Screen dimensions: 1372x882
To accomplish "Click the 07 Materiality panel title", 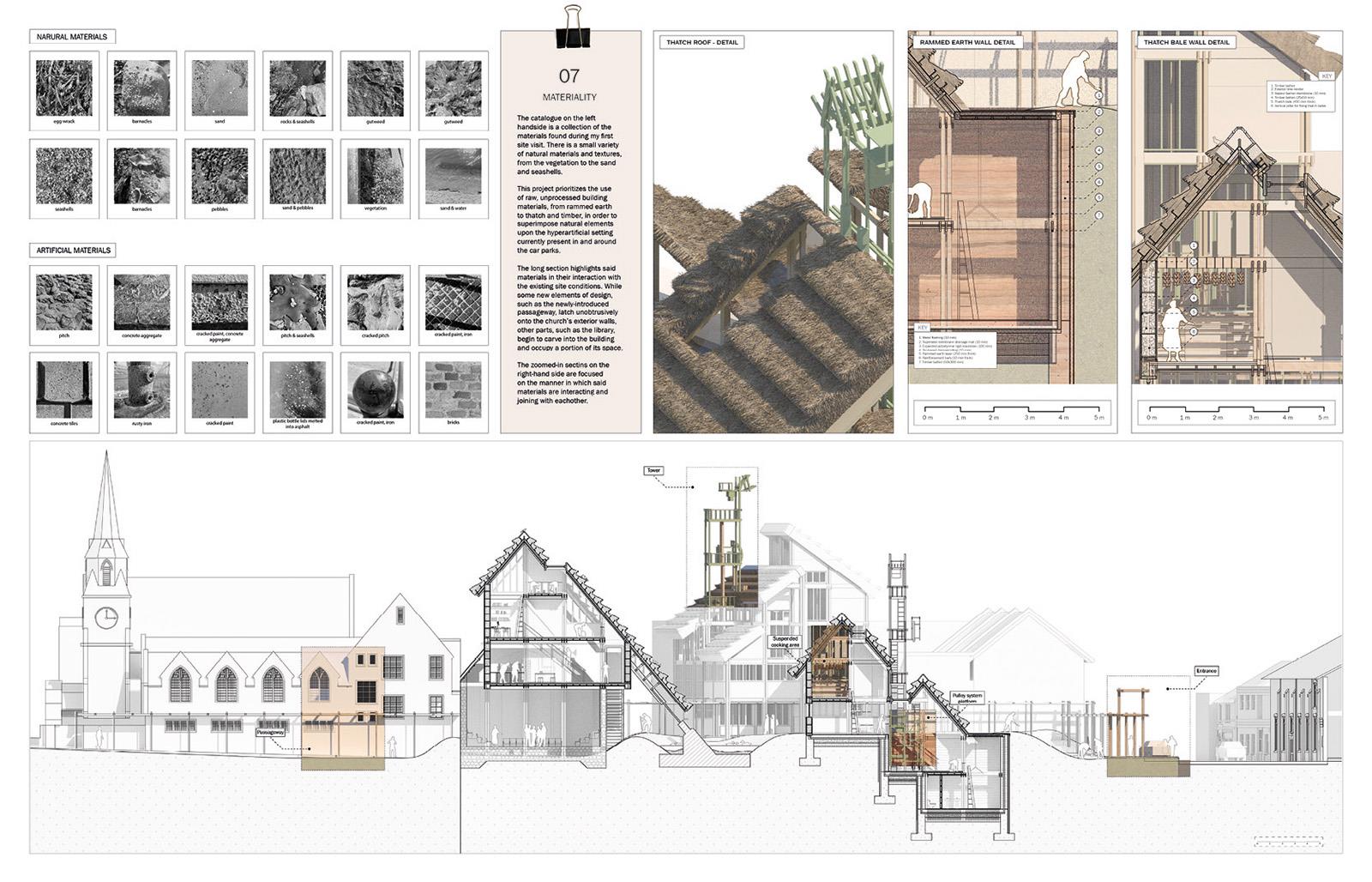I will tap(569, 85).
